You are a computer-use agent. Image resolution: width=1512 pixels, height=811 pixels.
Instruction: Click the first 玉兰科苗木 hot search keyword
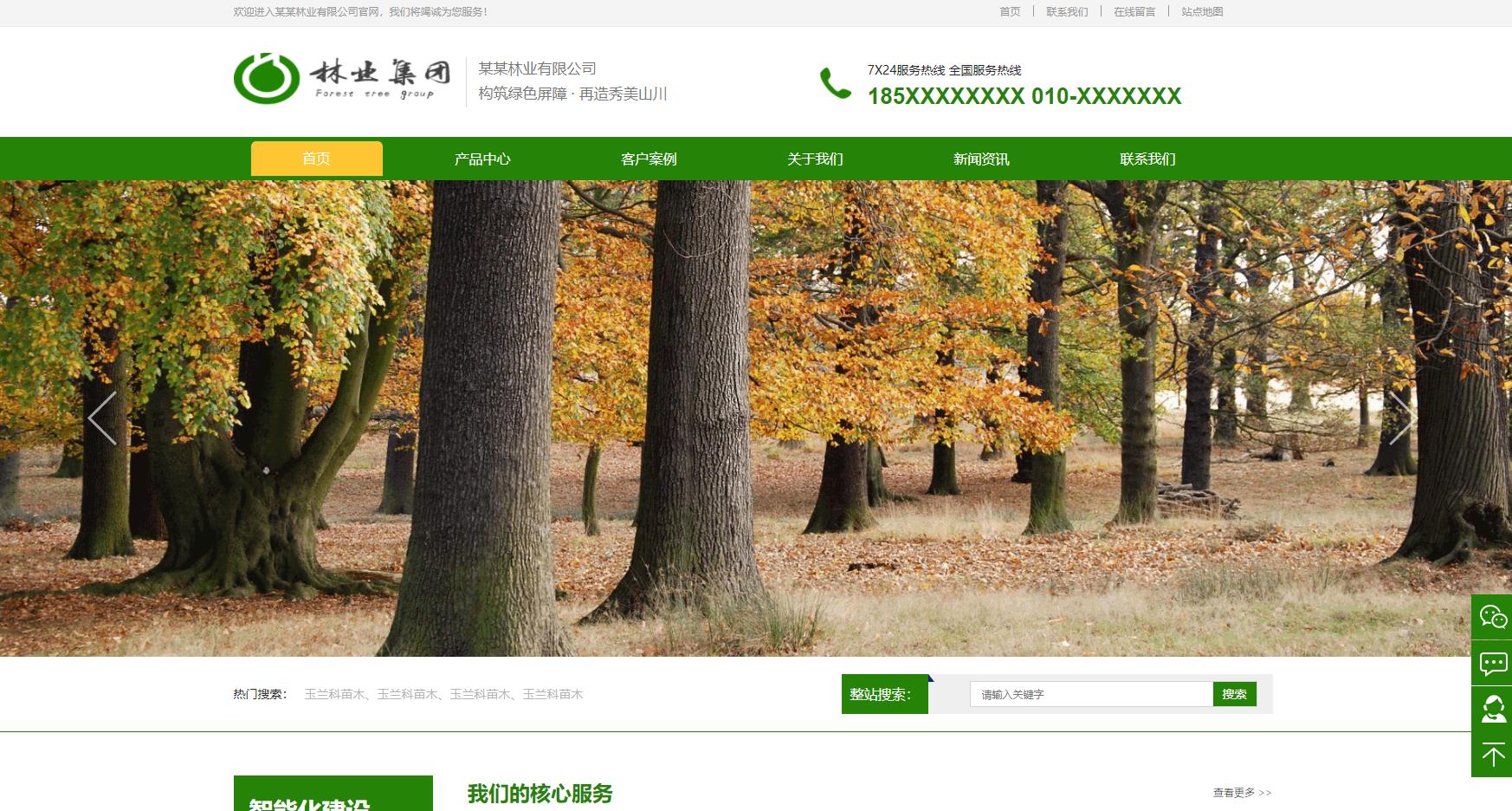334,693
